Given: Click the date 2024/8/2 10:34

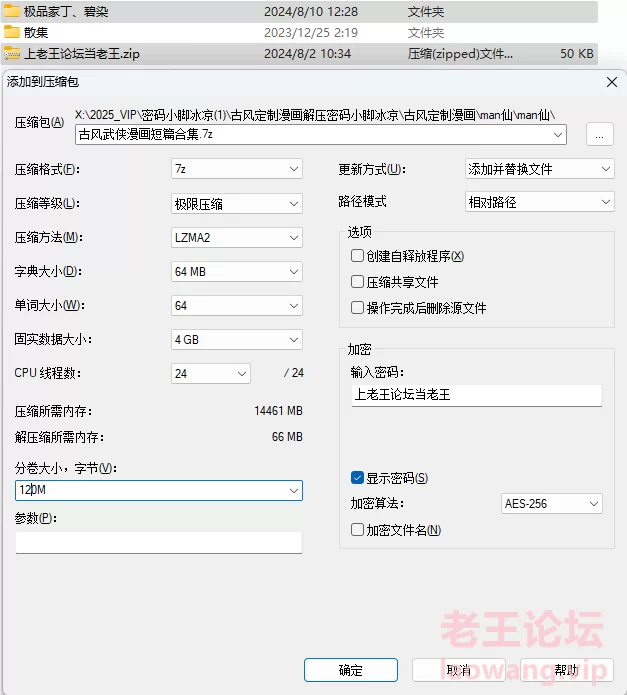Looking at the screenshot, I should point(308,54).
